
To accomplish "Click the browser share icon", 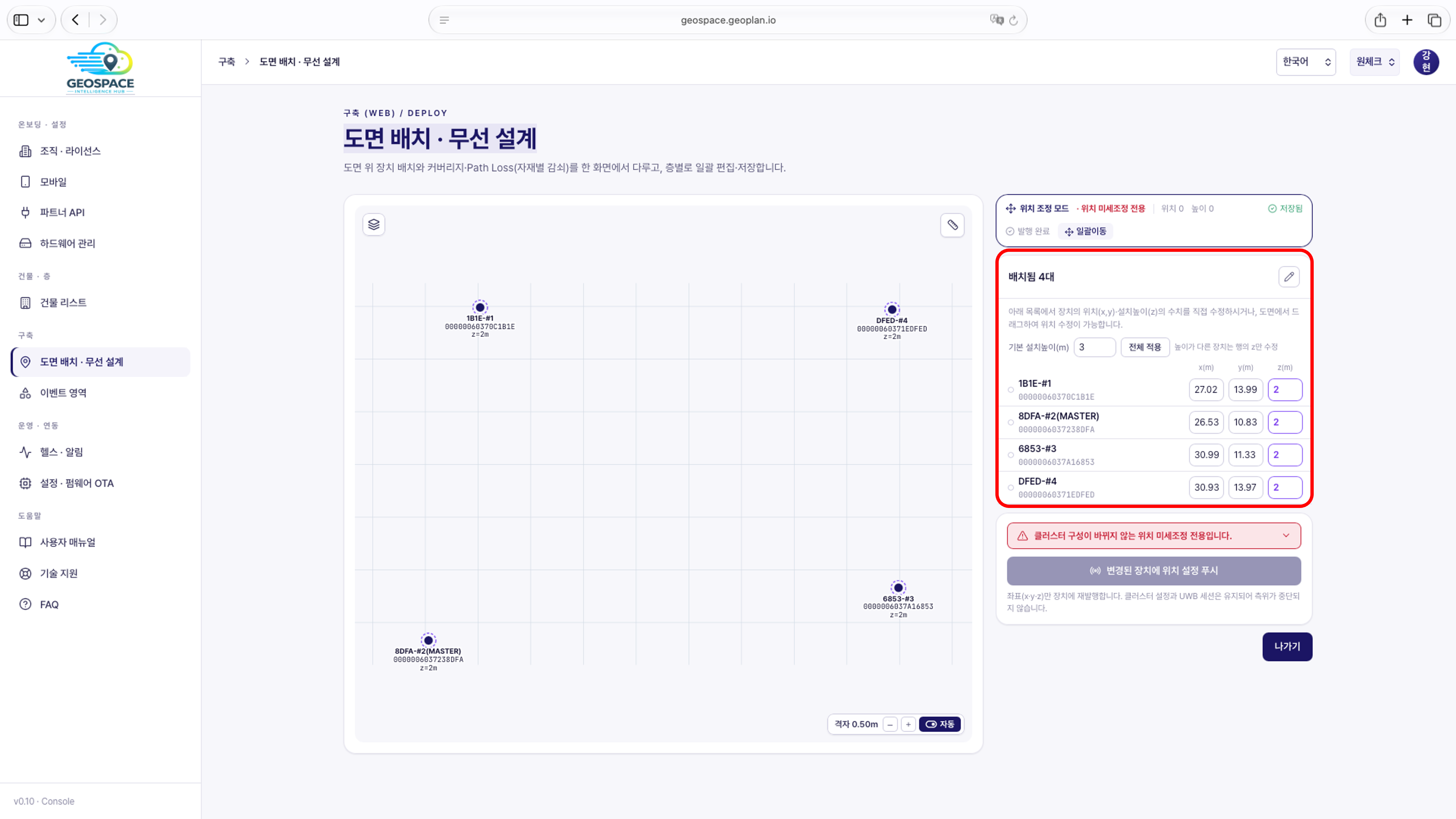I will (1380, 20).
